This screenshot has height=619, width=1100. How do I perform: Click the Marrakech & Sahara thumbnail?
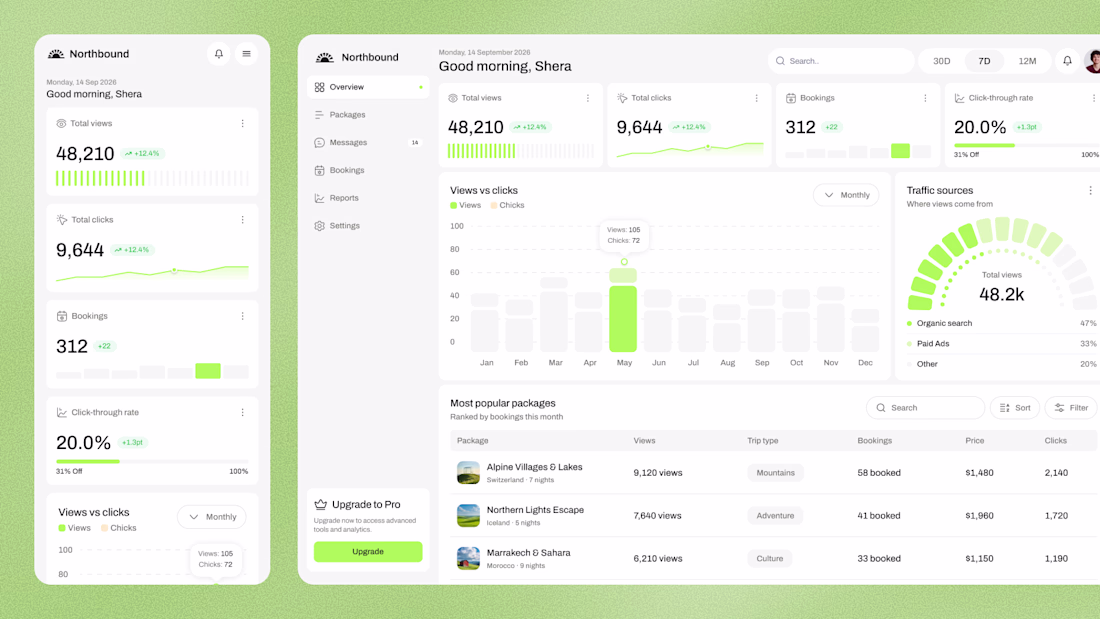click(x=468, y=559)
